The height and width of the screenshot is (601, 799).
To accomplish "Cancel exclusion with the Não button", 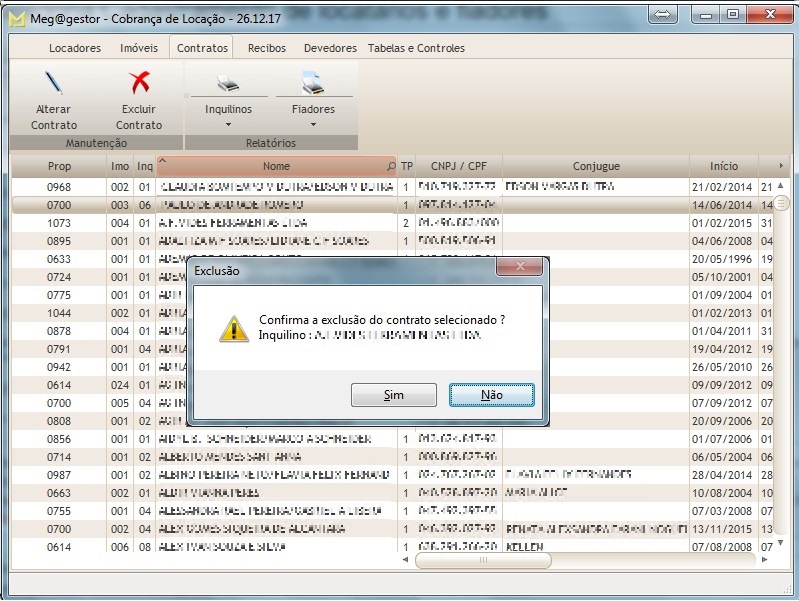I will click(492, 395).
